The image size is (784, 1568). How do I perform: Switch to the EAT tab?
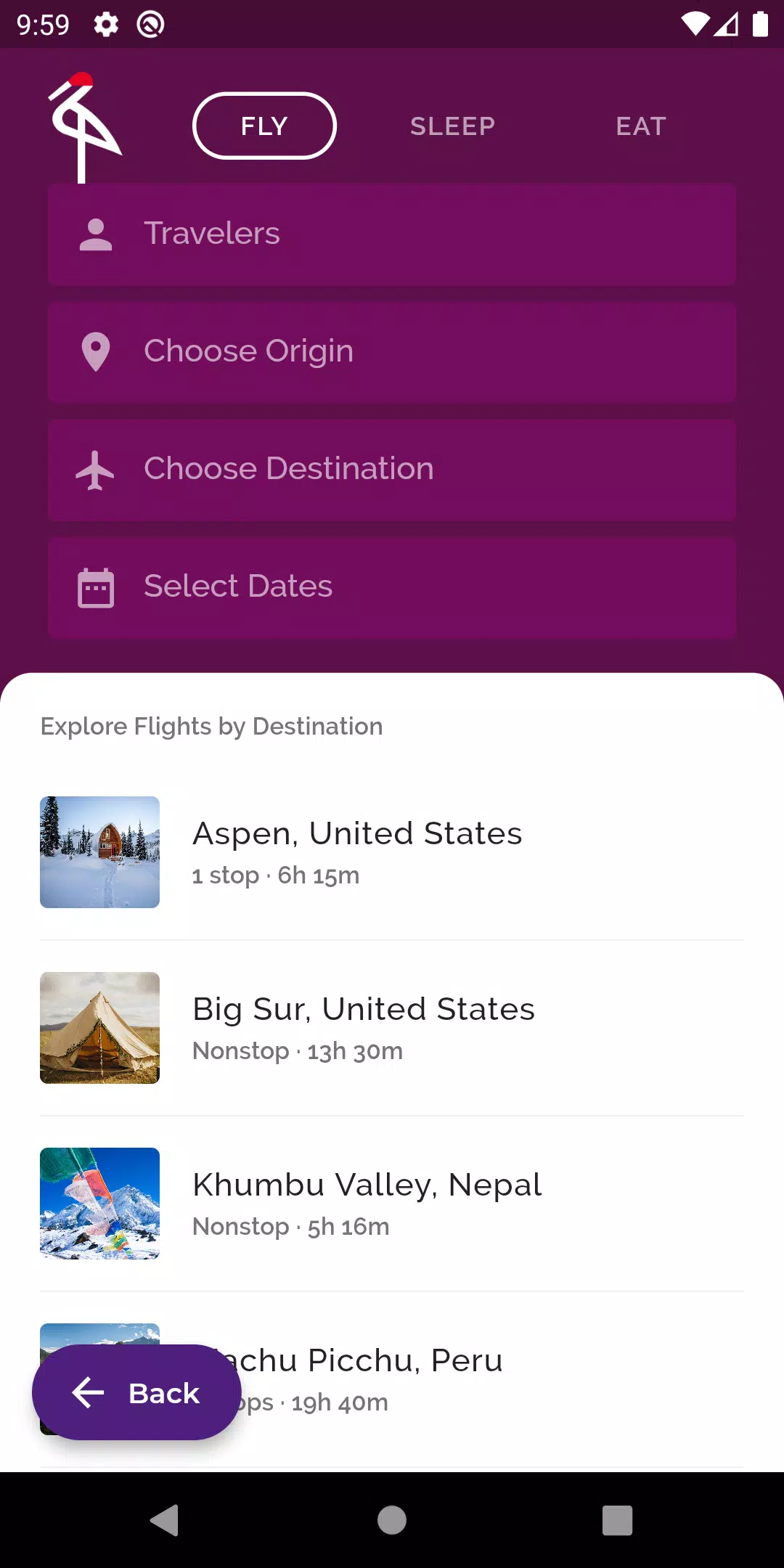641,126
